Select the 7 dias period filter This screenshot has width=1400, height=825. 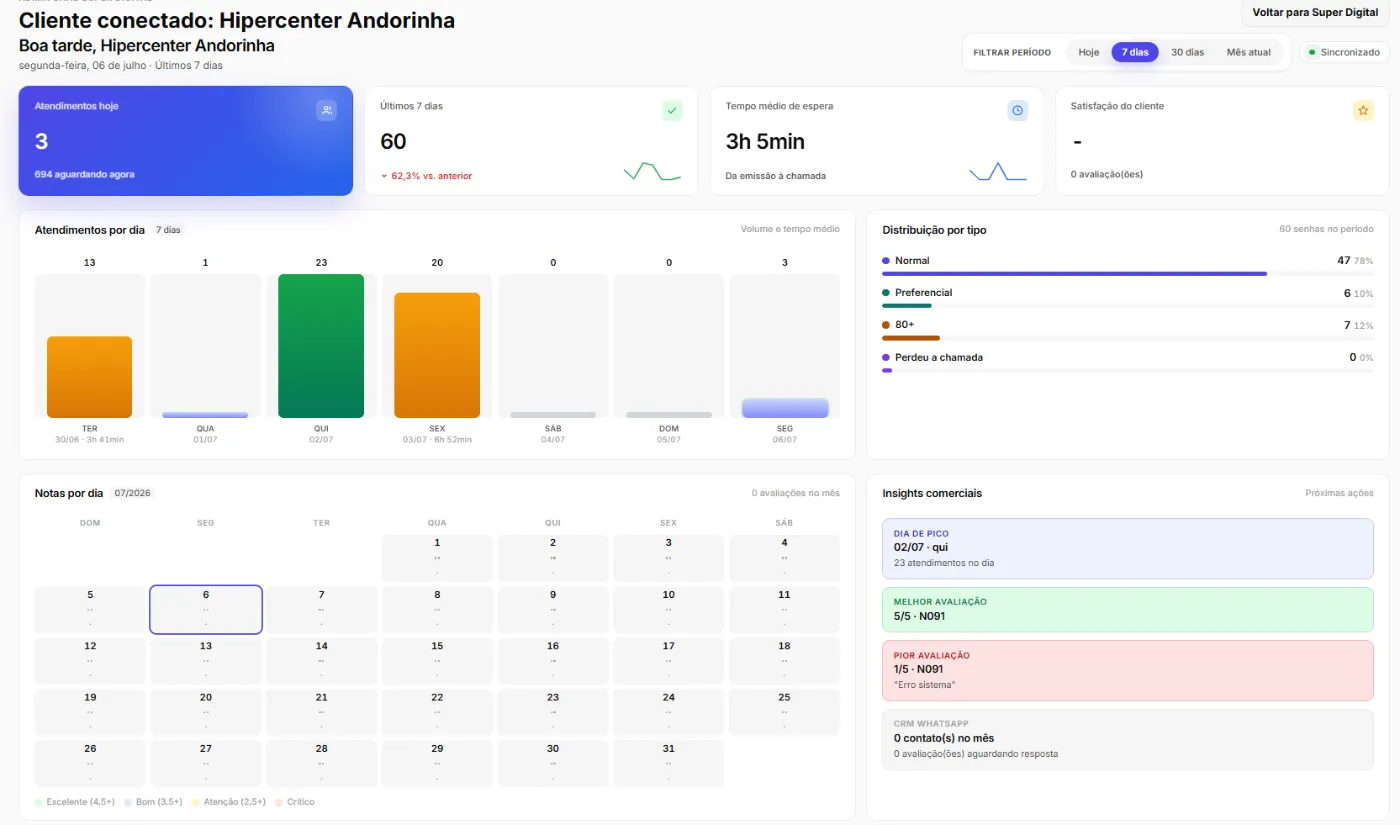pos(1135,52)
